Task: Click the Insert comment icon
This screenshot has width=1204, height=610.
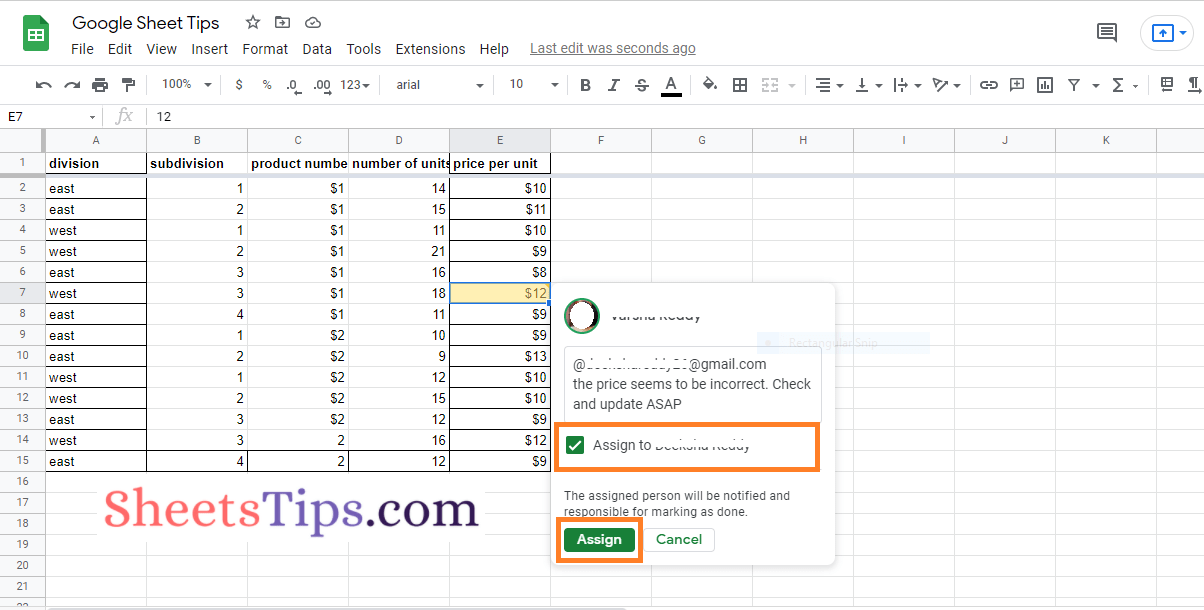Action: click(1017, 84)
